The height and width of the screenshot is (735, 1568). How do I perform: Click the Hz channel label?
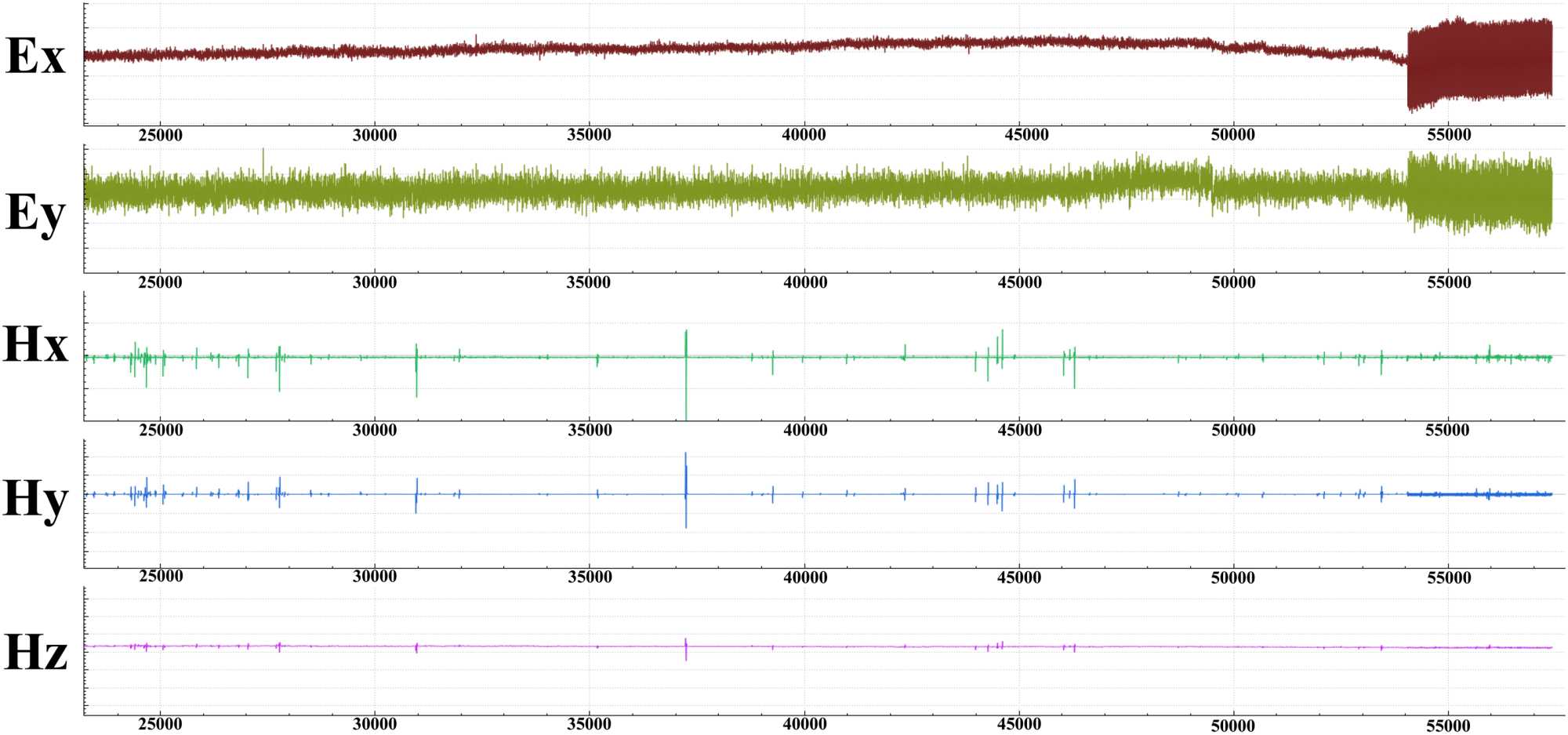pyautogui.click(x=35, y=653)
